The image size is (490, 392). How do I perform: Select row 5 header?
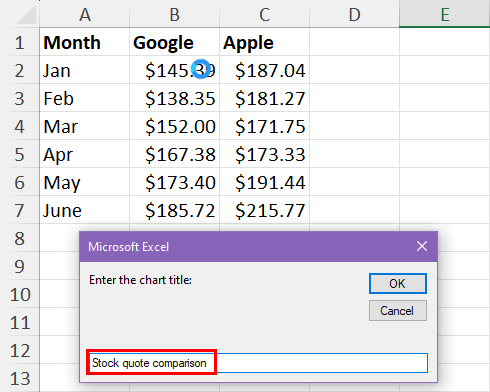(x=19, y=154)
